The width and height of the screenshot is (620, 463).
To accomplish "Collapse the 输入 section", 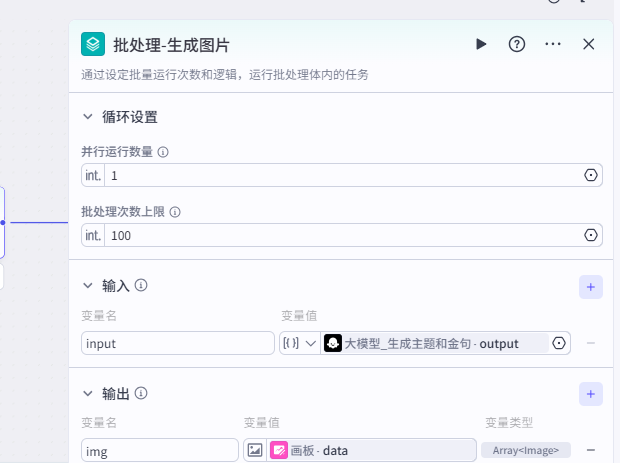I will click(88, 286).
